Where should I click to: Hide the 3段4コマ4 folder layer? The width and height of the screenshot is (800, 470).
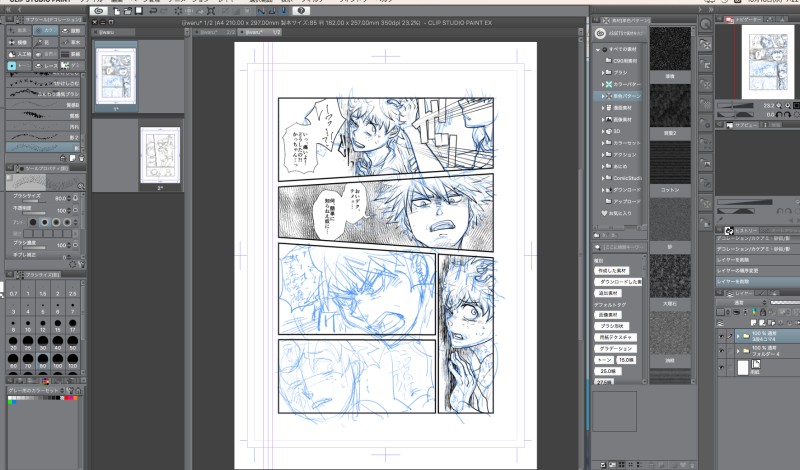721,336
